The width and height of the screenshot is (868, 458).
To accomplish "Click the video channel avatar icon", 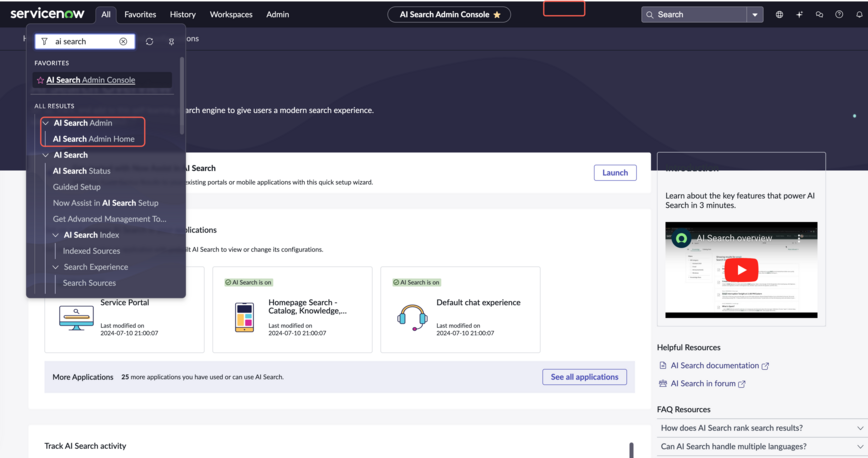I will coord(681,238).
